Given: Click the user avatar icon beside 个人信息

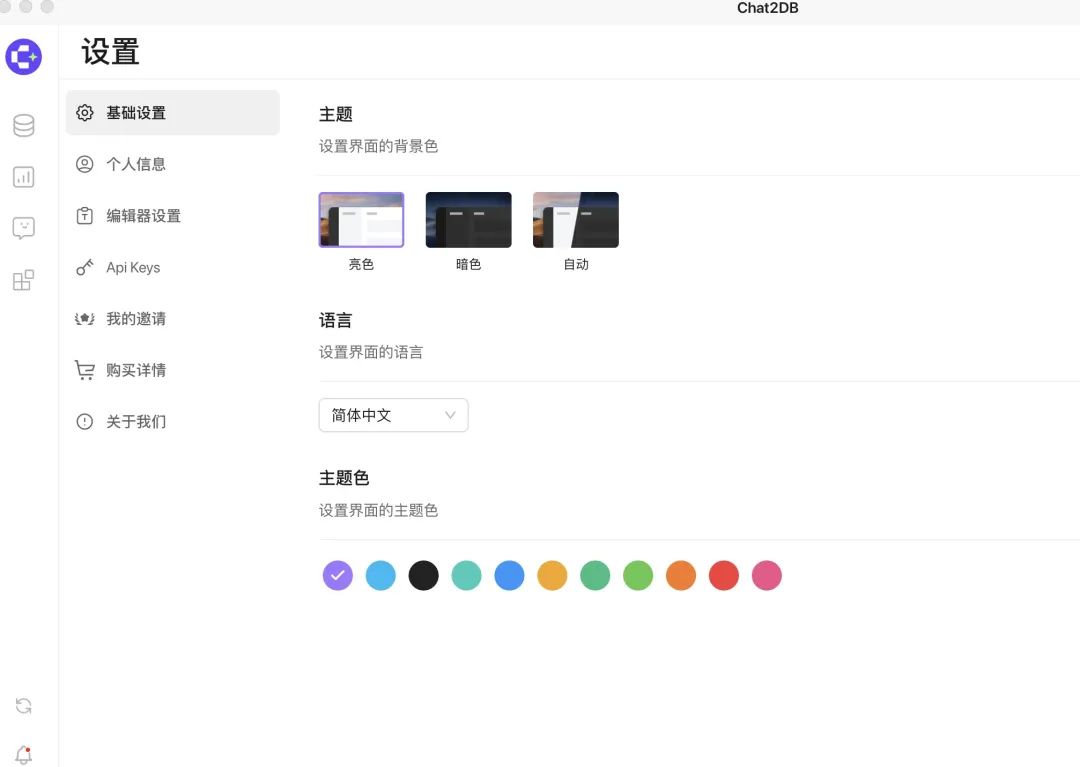Looking at the screenshot, I should 85,164.
